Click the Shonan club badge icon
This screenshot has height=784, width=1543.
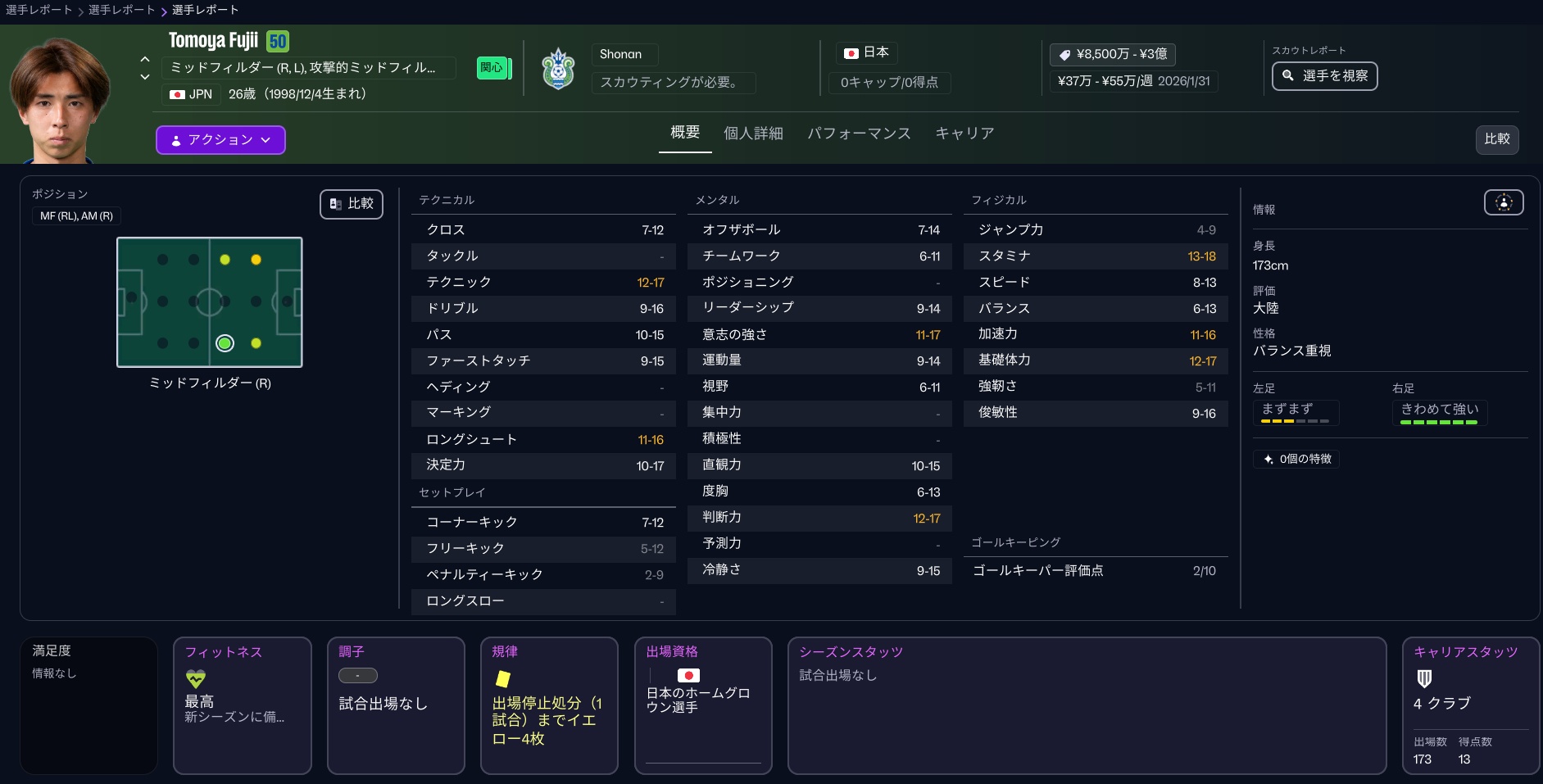click(558, 69)
